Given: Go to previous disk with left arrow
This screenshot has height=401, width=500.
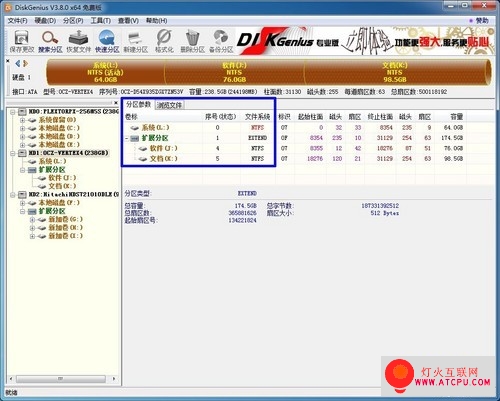Looking at the screenshot, I should [x=18, y=63].
